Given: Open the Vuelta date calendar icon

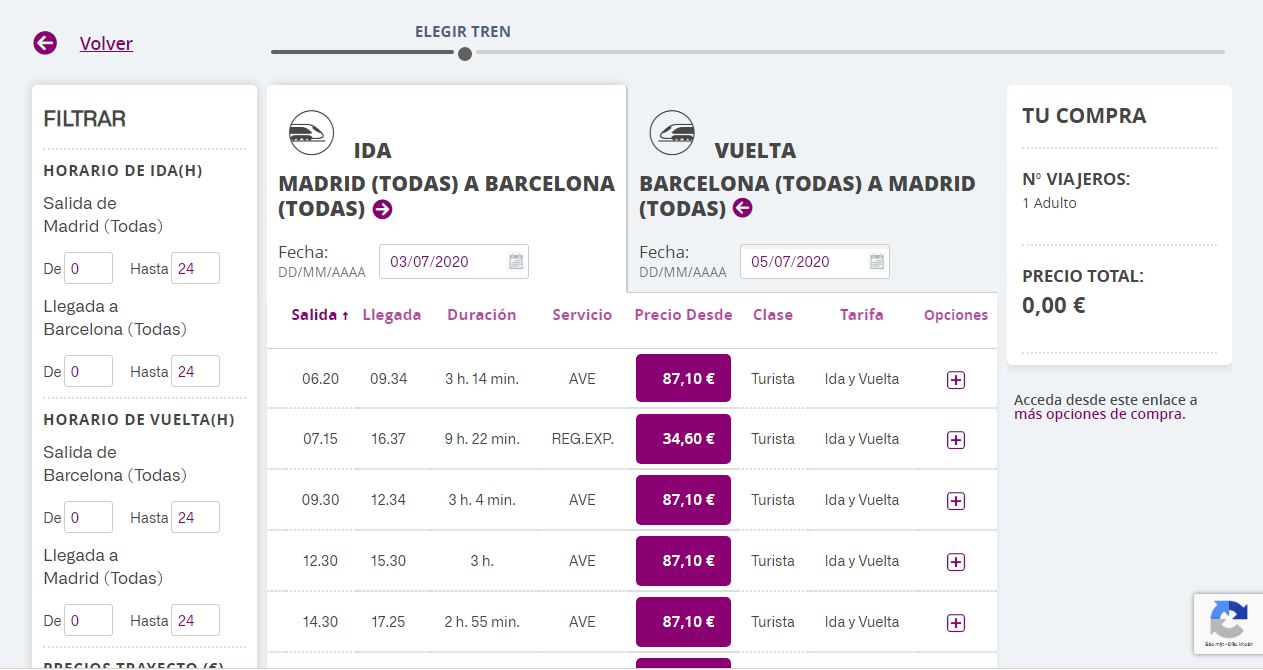Looking at the screenshot, I should coord(877,262).
